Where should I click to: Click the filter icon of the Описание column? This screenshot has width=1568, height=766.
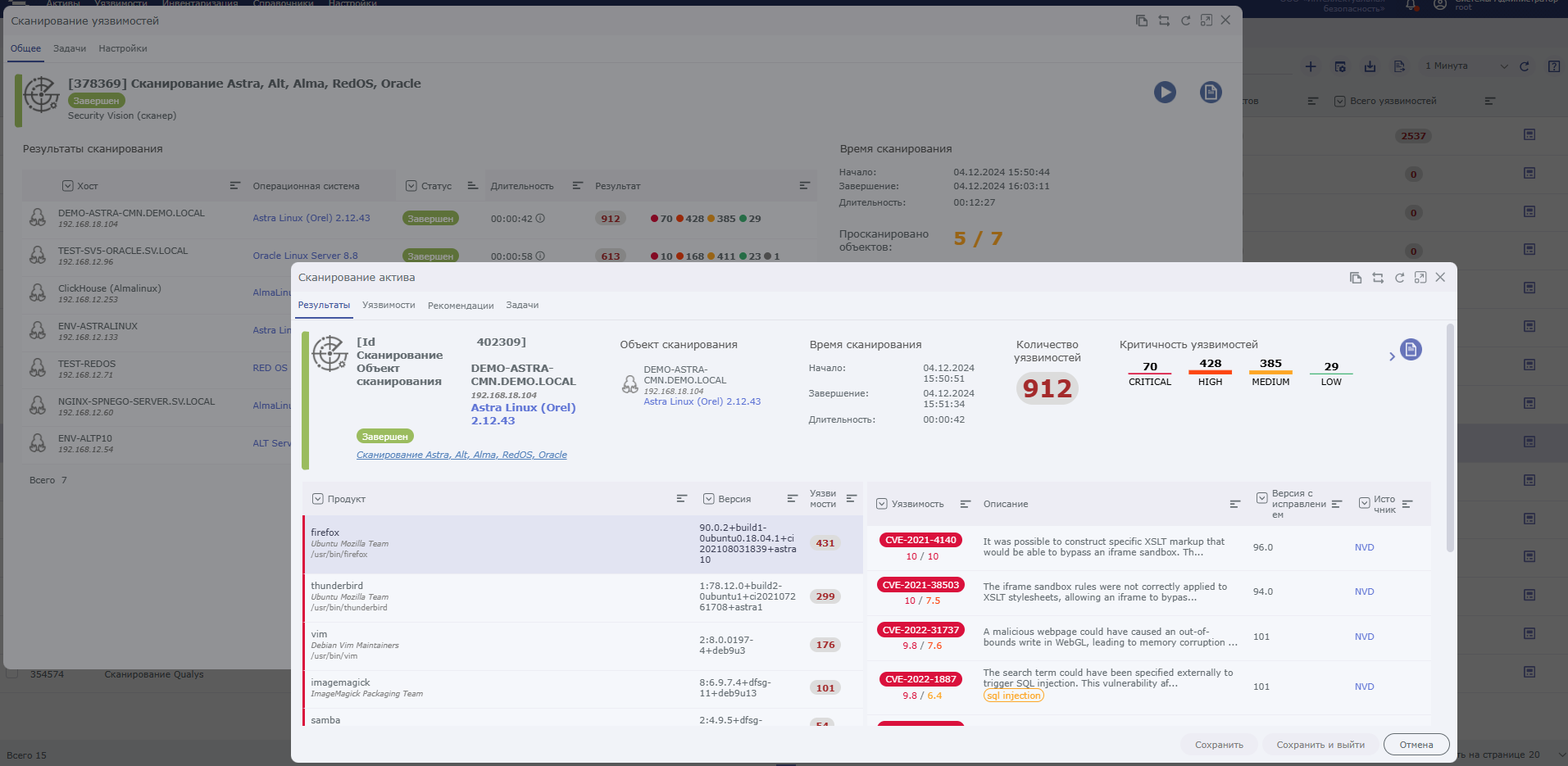tap(1235, 504)
